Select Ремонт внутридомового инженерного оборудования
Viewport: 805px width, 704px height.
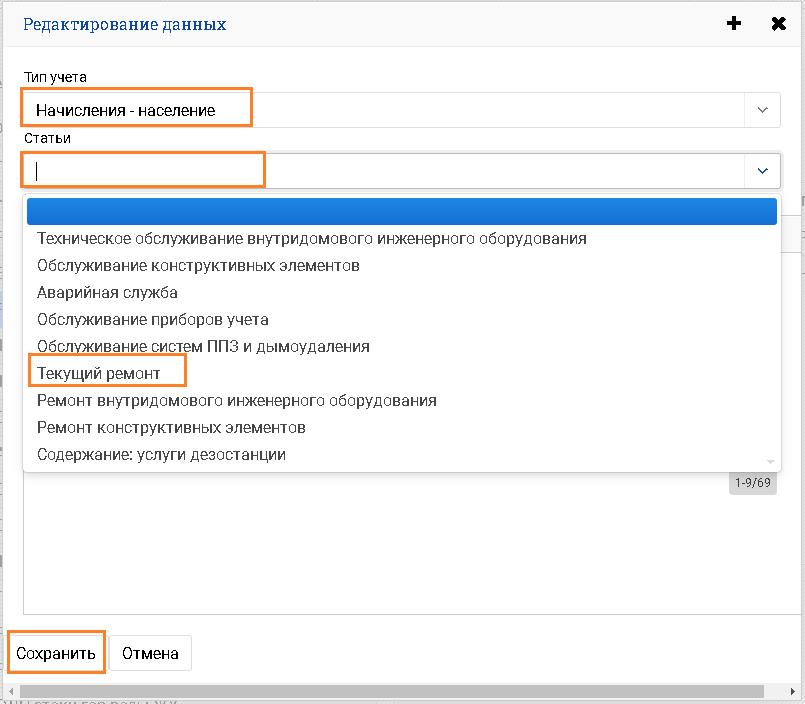click(236, 401)
